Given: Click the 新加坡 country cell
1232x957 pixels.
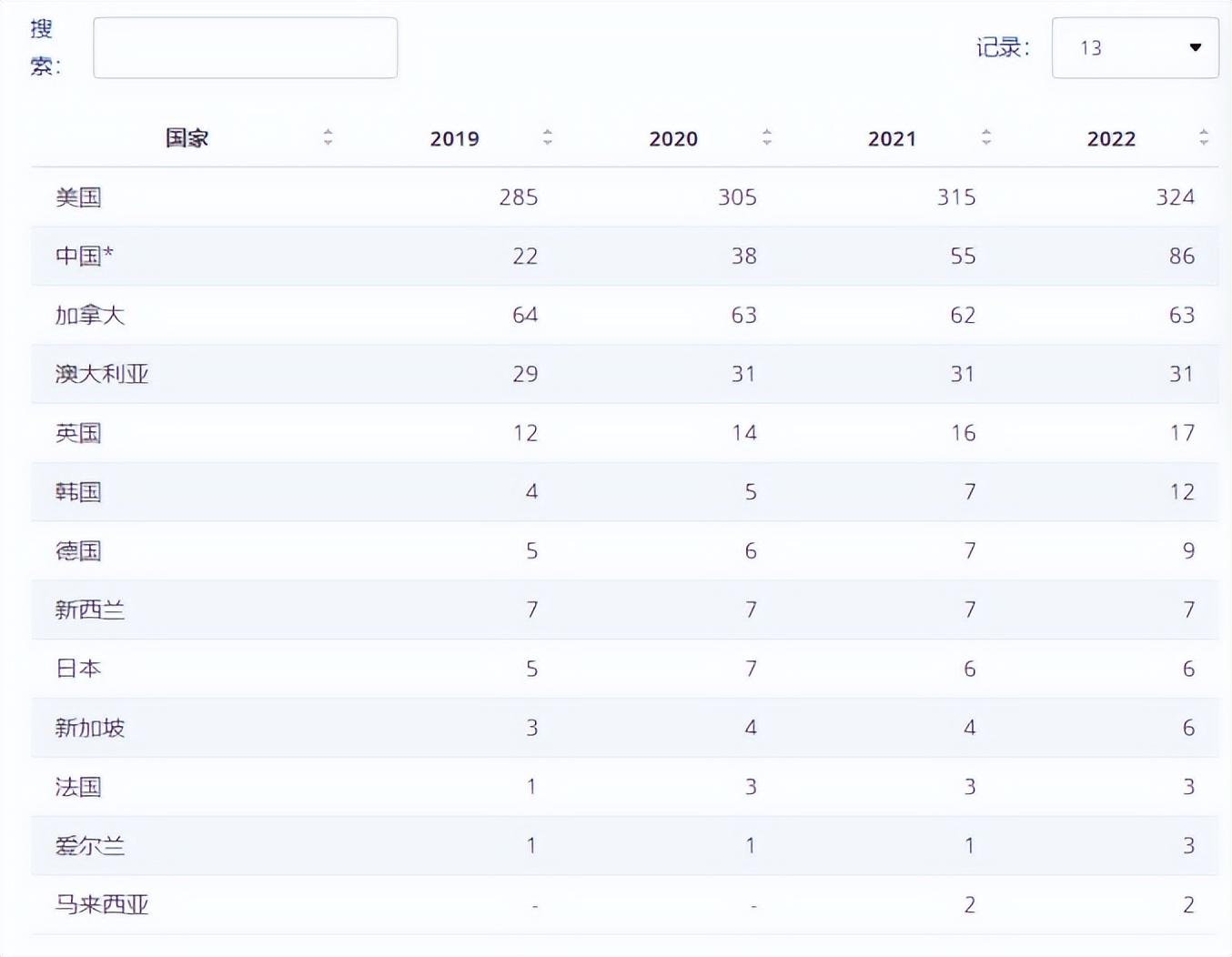Looking at the screenshot, I should pos(89,728).
